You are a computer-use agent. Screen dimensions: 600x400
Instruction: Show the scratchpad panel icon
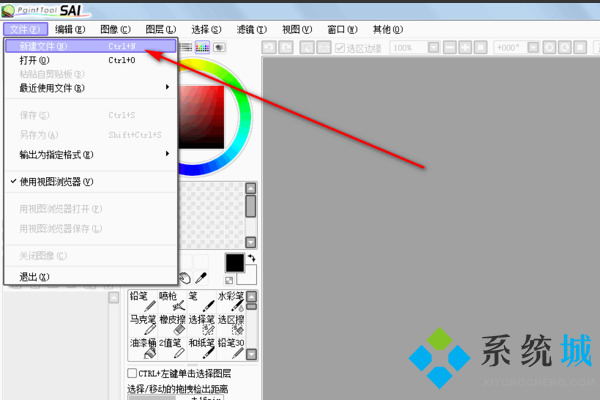[219, 47]
